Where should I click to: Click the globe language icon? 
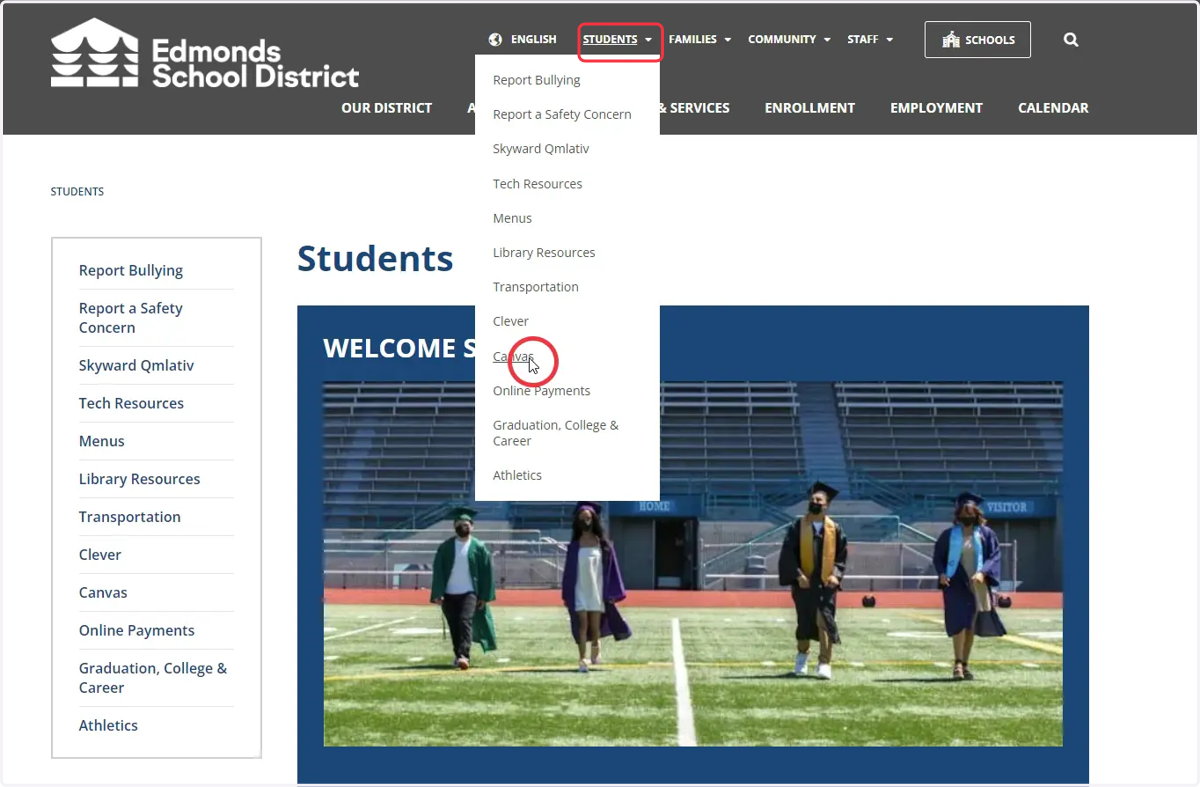(x=495, y=40)
